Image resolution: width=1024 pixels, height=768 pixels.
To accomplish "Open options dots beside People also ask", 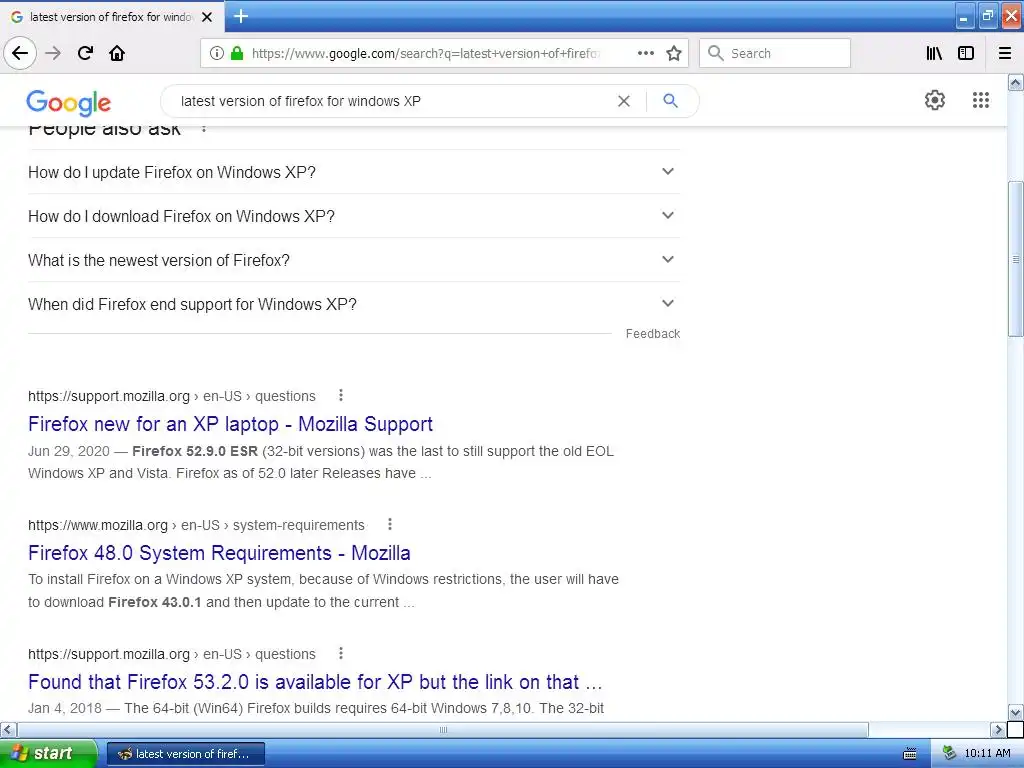I will [204, 128].
